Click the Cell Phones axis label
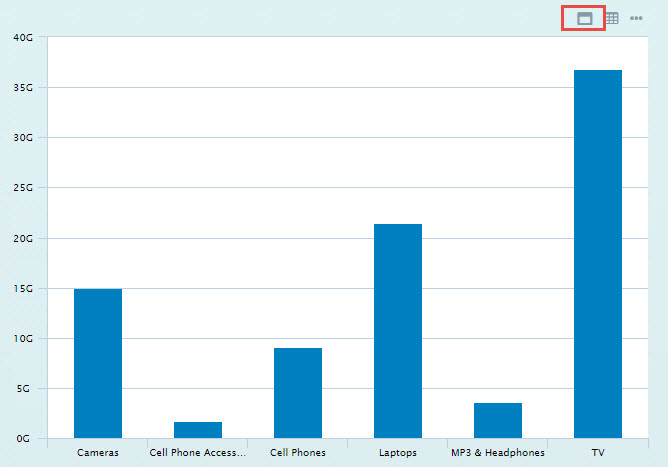The image size is (668, 467). point(298,453)
